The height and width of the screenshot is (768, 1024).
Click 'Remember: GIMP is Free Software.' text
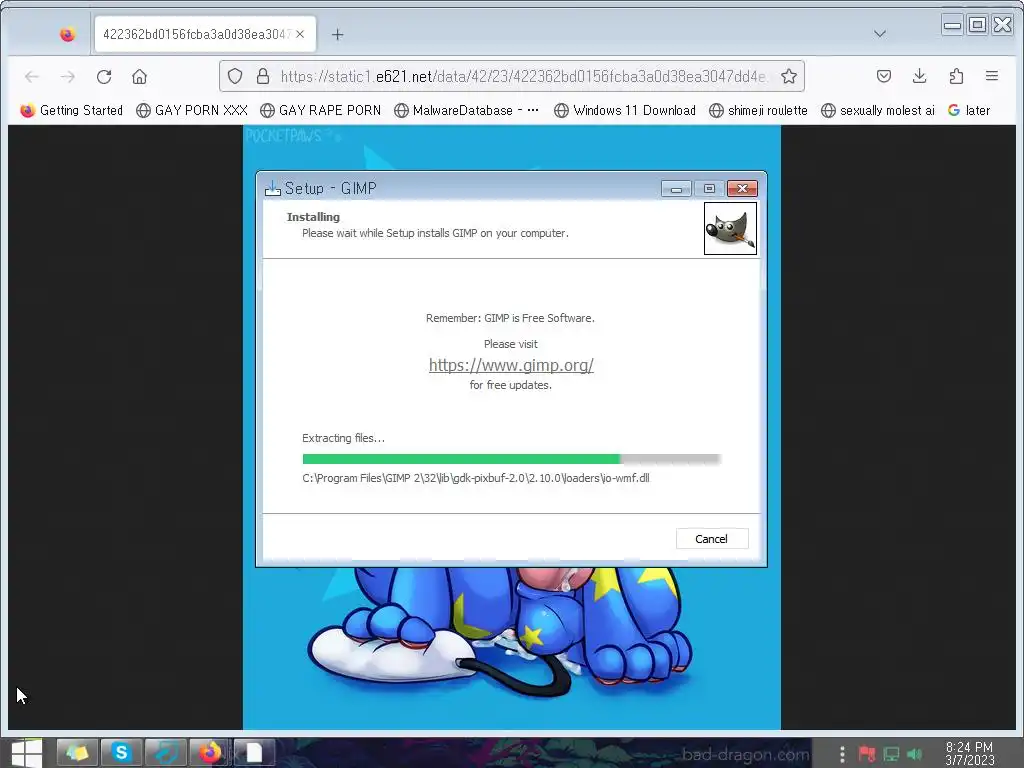tap(510, 318)
